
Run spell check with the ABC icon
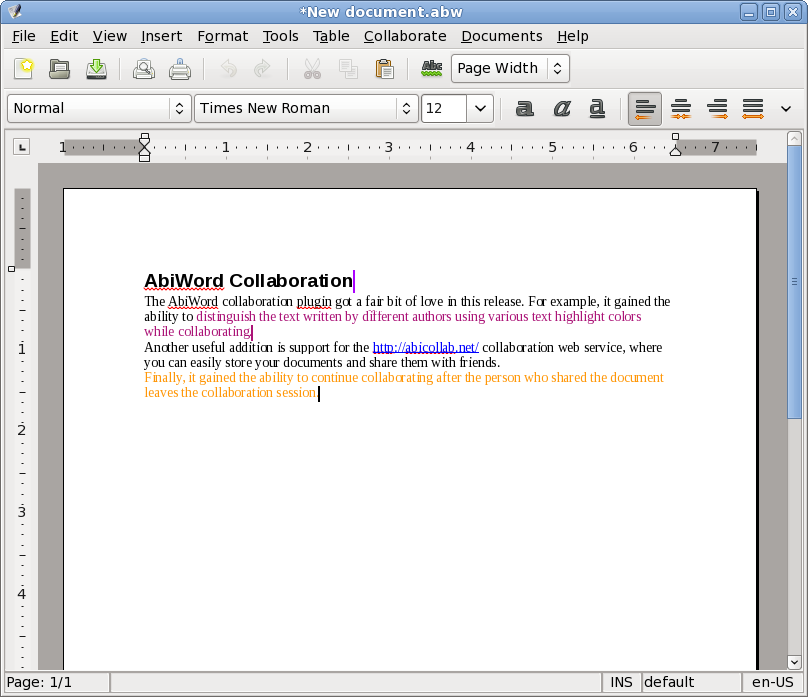[x=431, y=69]
